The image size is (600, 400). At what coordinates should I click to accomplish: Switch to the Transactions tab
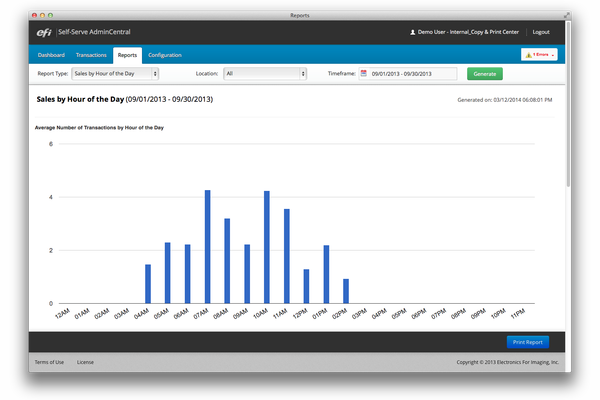91,55
